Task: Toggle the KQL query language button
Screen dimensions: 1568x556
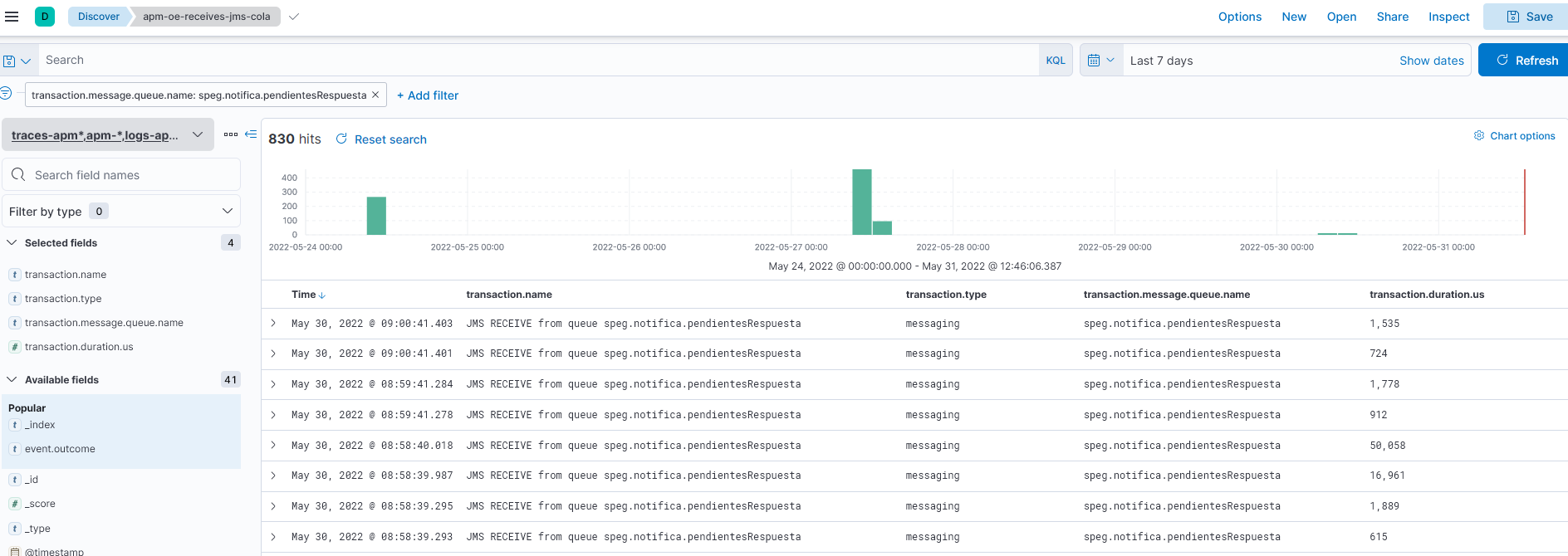Action: tap(1056, 61)
